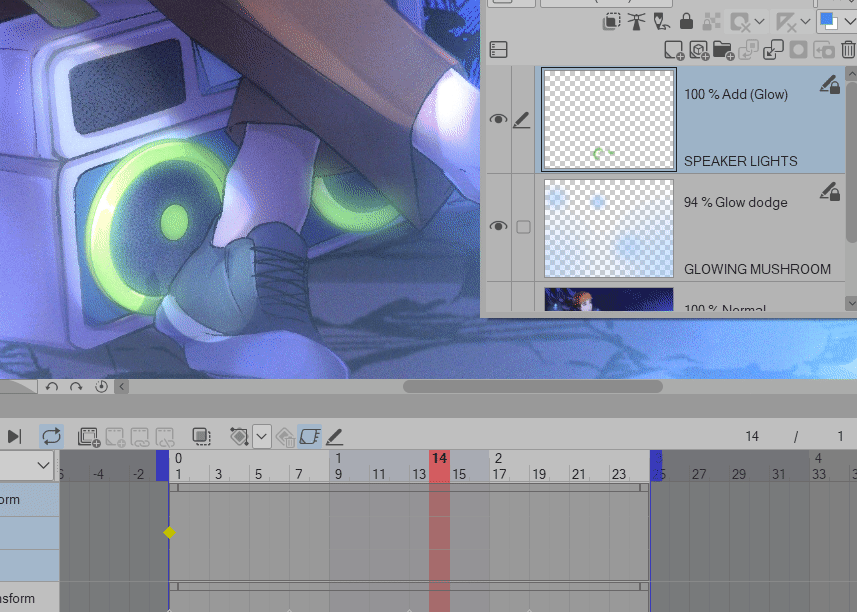This screenshot has width=857, height=612.
Task: Click the '94 % Glow dodge' text
Action: [736, 202]
